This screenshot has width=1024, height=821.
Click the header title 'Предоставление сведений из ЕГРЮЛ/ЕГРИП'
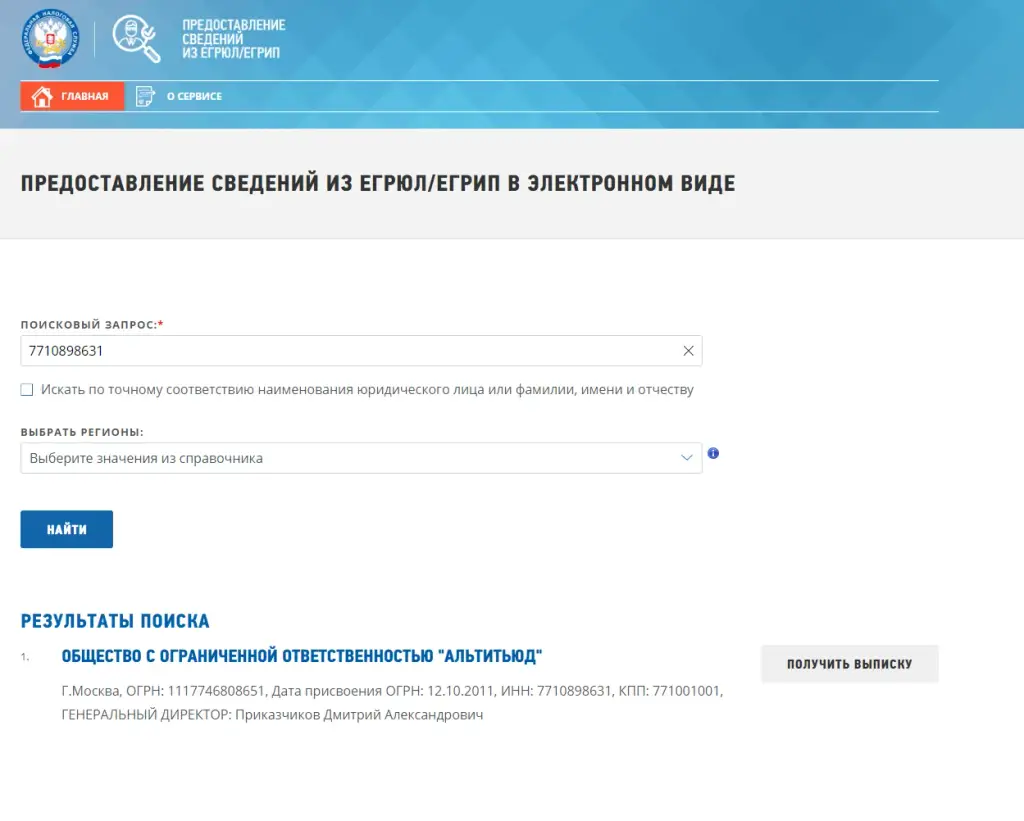(233, 39)
